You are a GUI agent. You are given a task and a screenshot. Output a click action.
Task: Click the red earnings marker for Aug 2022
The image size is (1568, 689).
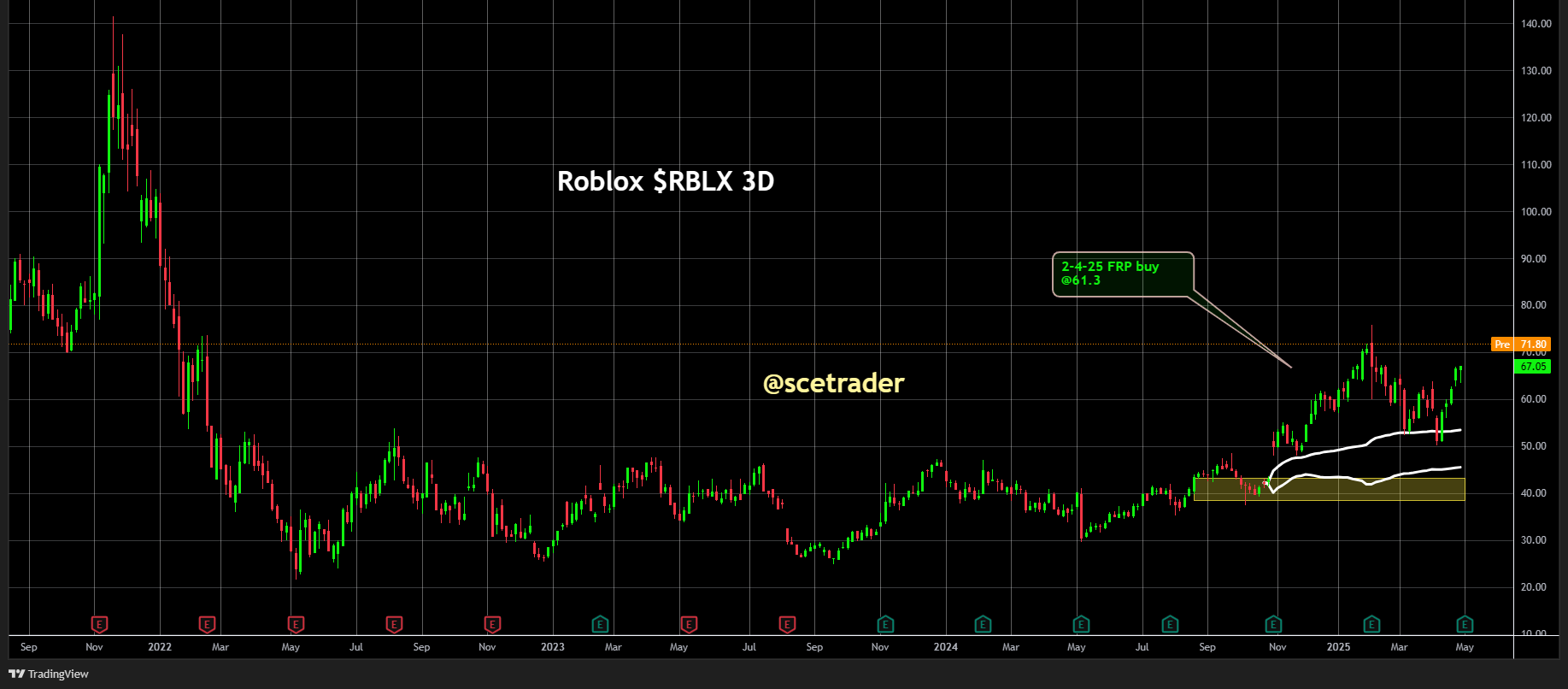tap(394, 624)
